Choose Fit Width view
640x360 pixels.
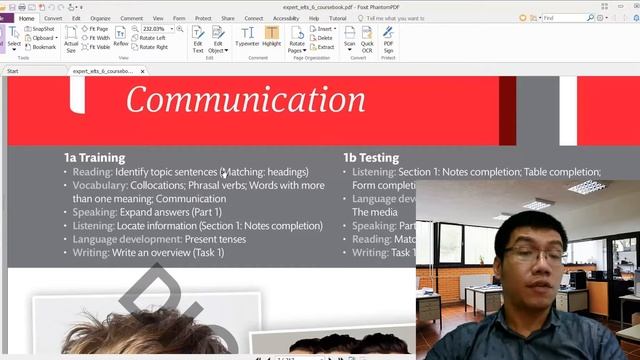click(96, 38)
